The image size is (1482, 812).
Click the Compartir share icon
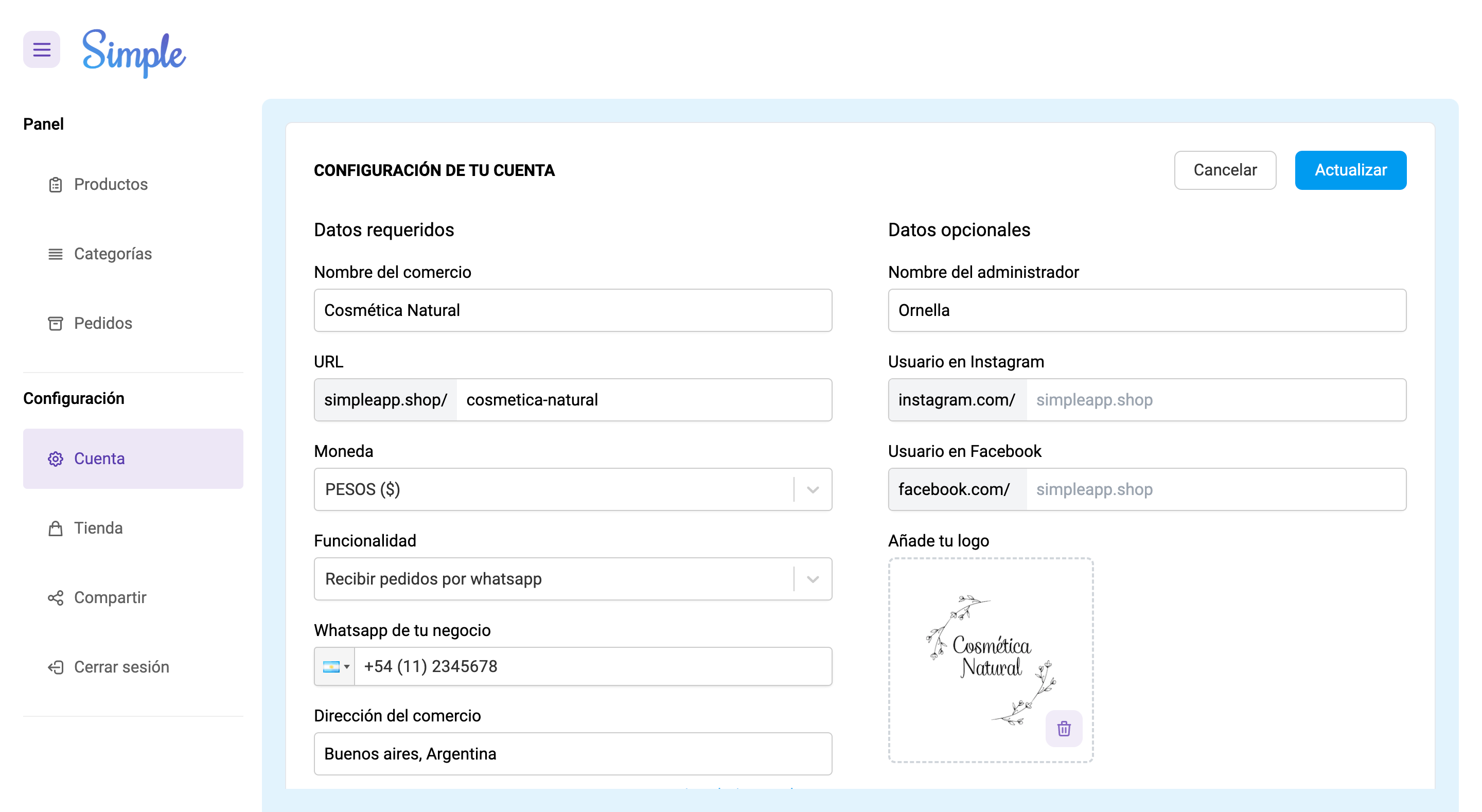click(55, 598)
